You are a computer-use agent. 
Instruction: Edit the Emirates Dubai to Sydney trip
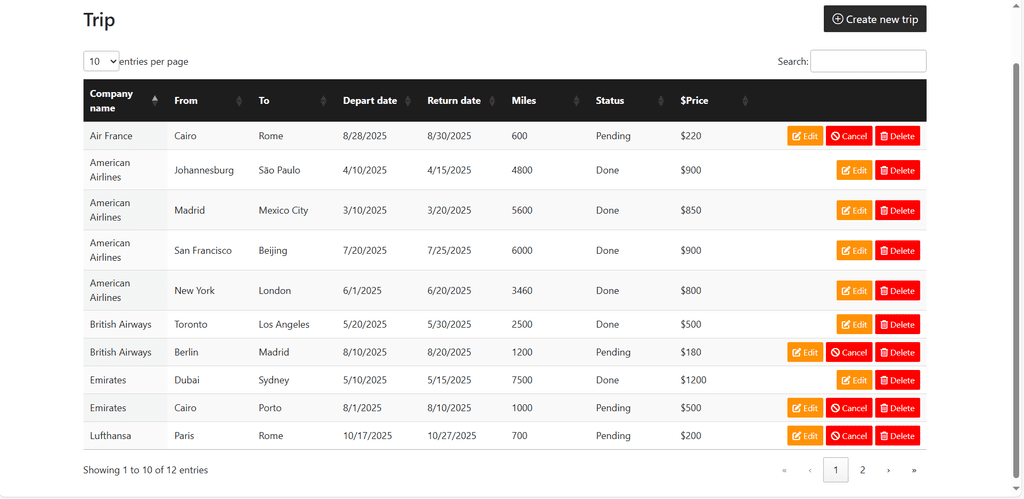tap(854, 380)
